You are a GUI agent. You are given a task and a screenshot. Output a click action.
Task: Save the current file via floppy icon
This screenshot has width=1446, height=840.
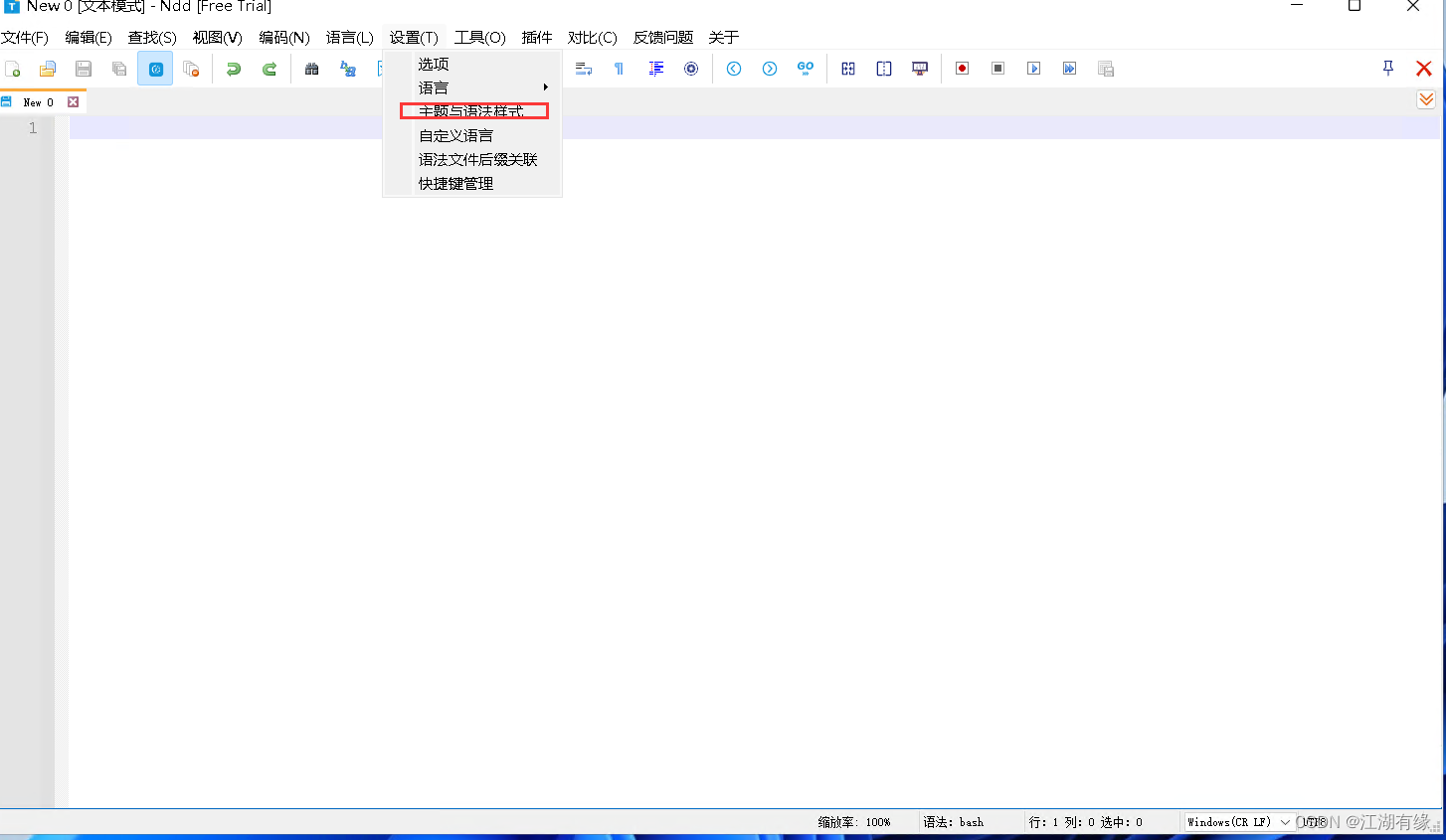point(84,69)
